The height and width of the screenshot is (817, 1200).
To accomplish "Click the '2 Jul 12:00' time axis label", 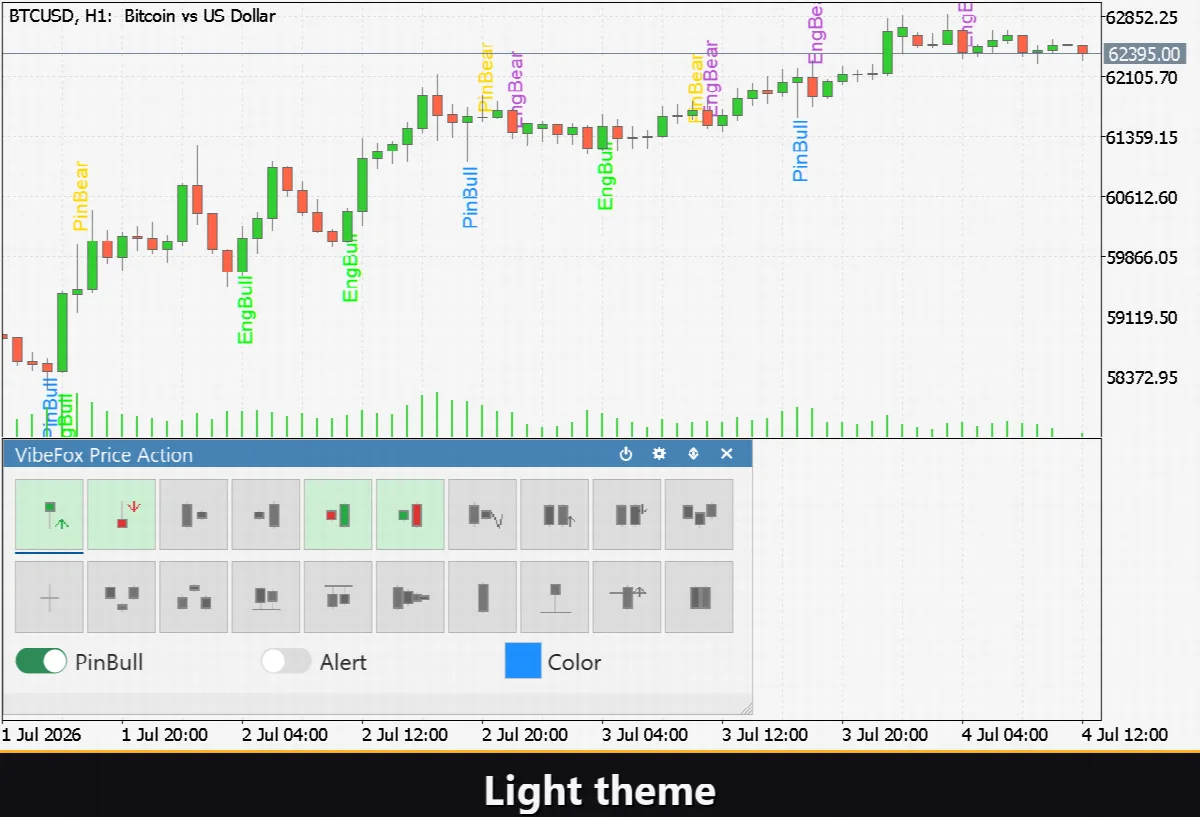I will pos(405,735).
